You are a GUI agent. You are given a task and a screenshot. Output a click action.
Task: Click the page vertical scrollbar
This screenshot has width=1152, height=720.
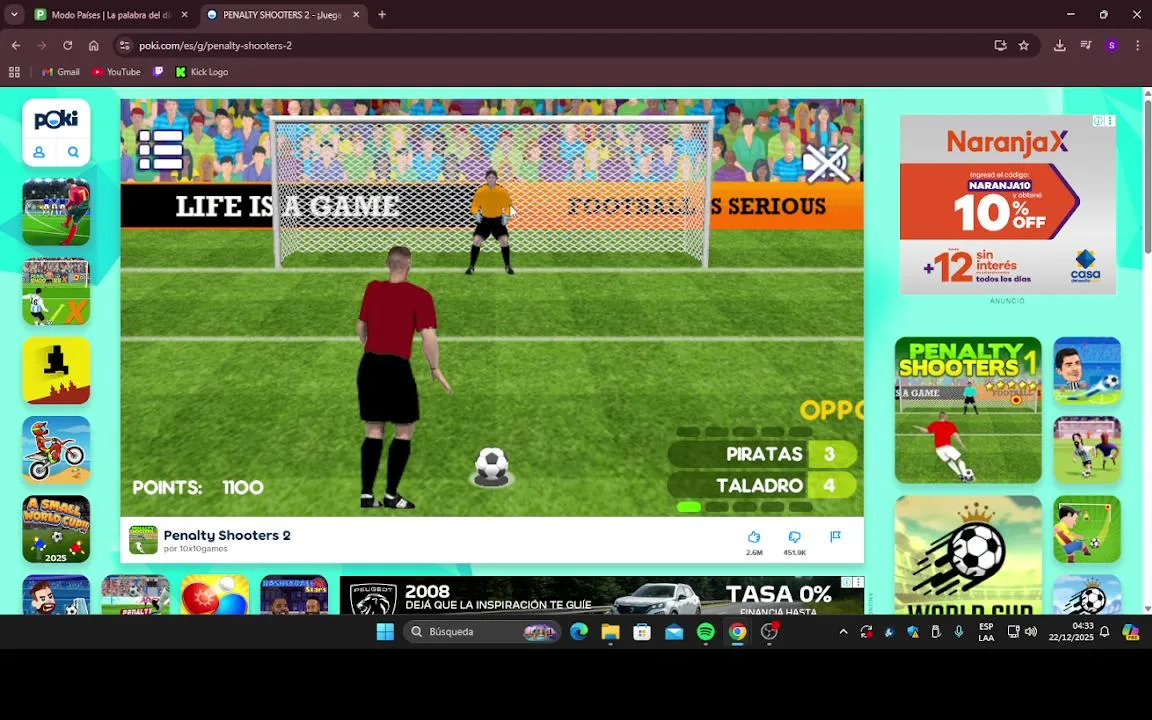(1147, 175)
